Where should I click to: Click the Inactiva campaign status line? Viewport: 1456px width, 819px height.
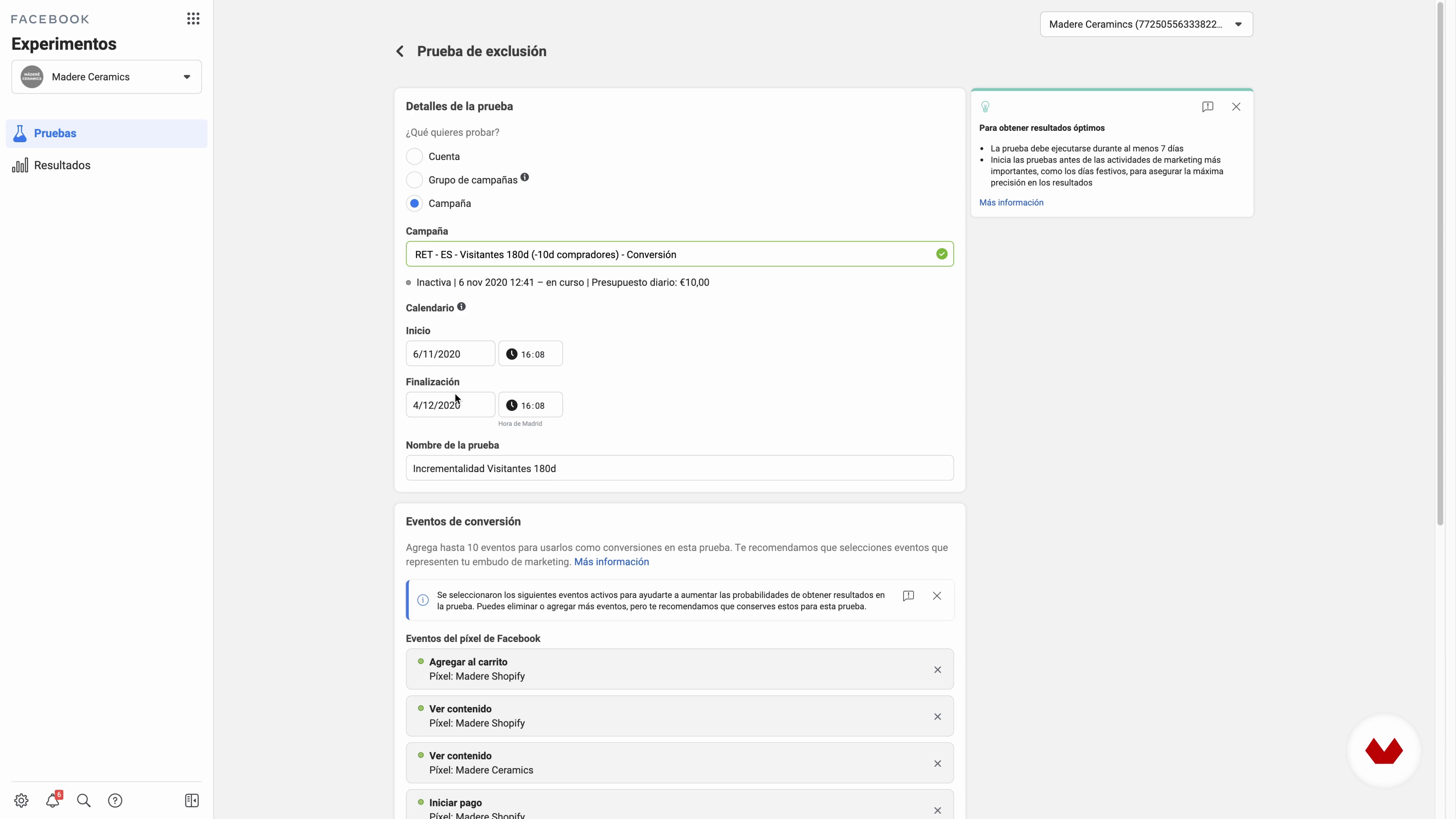(x=557, y=282)
